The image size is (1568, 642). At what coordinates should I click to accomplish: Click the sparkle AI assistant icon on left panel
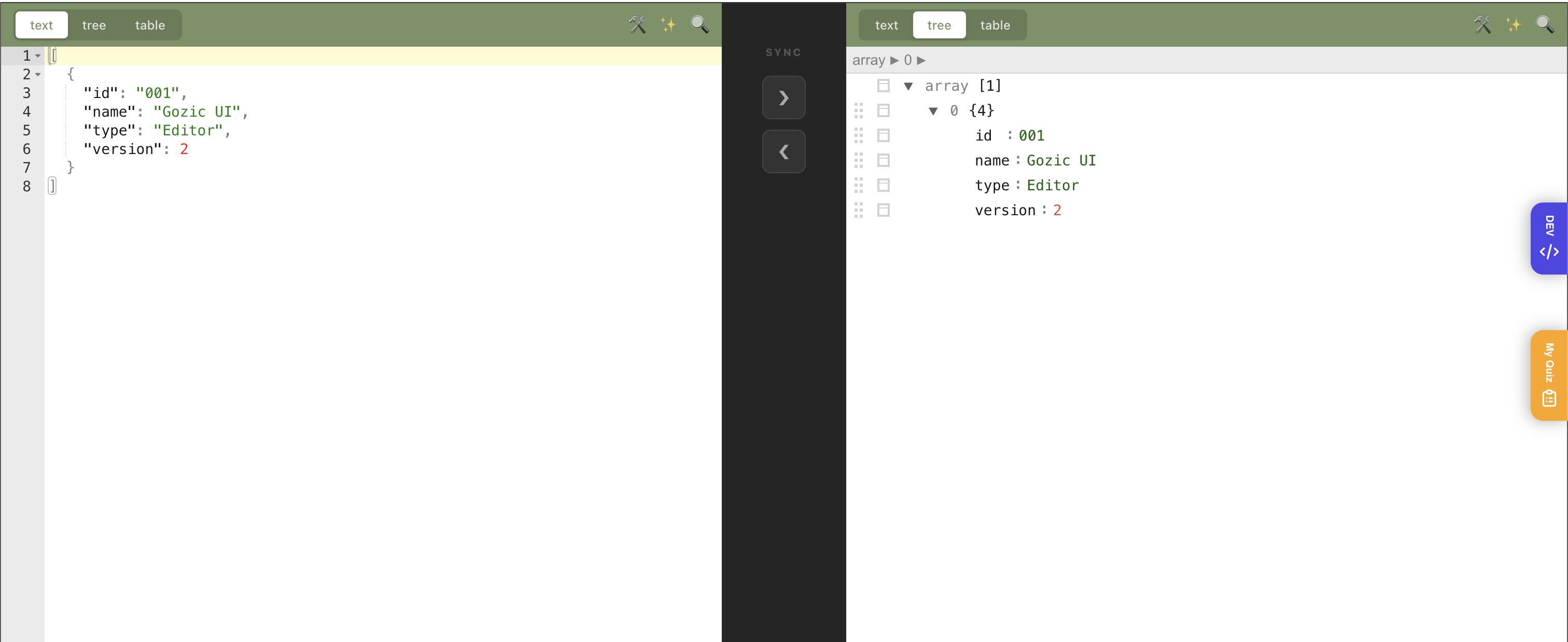point(668,25)
